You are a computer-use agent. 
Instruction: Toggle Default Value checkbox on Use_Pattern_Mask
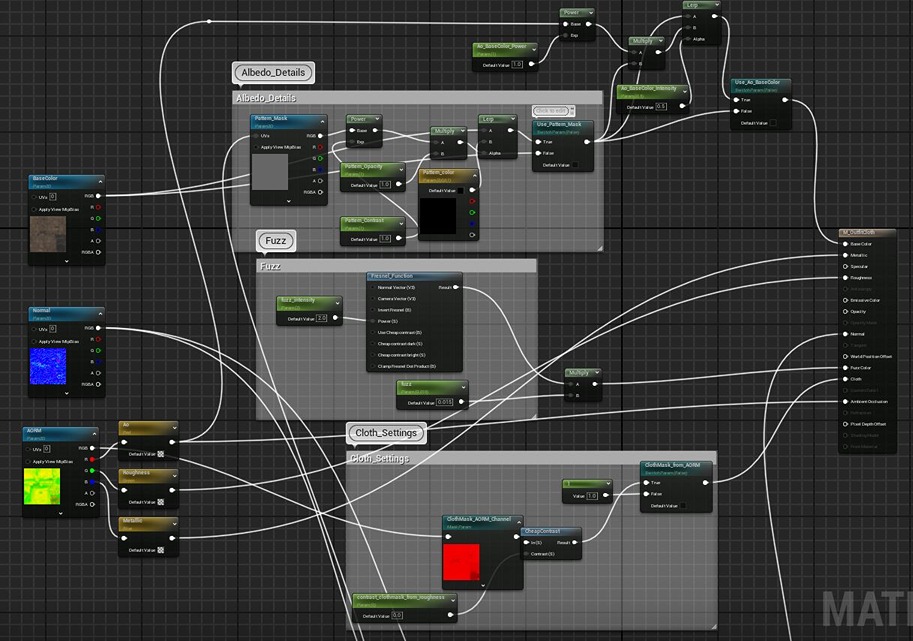(x=574, y=165)
